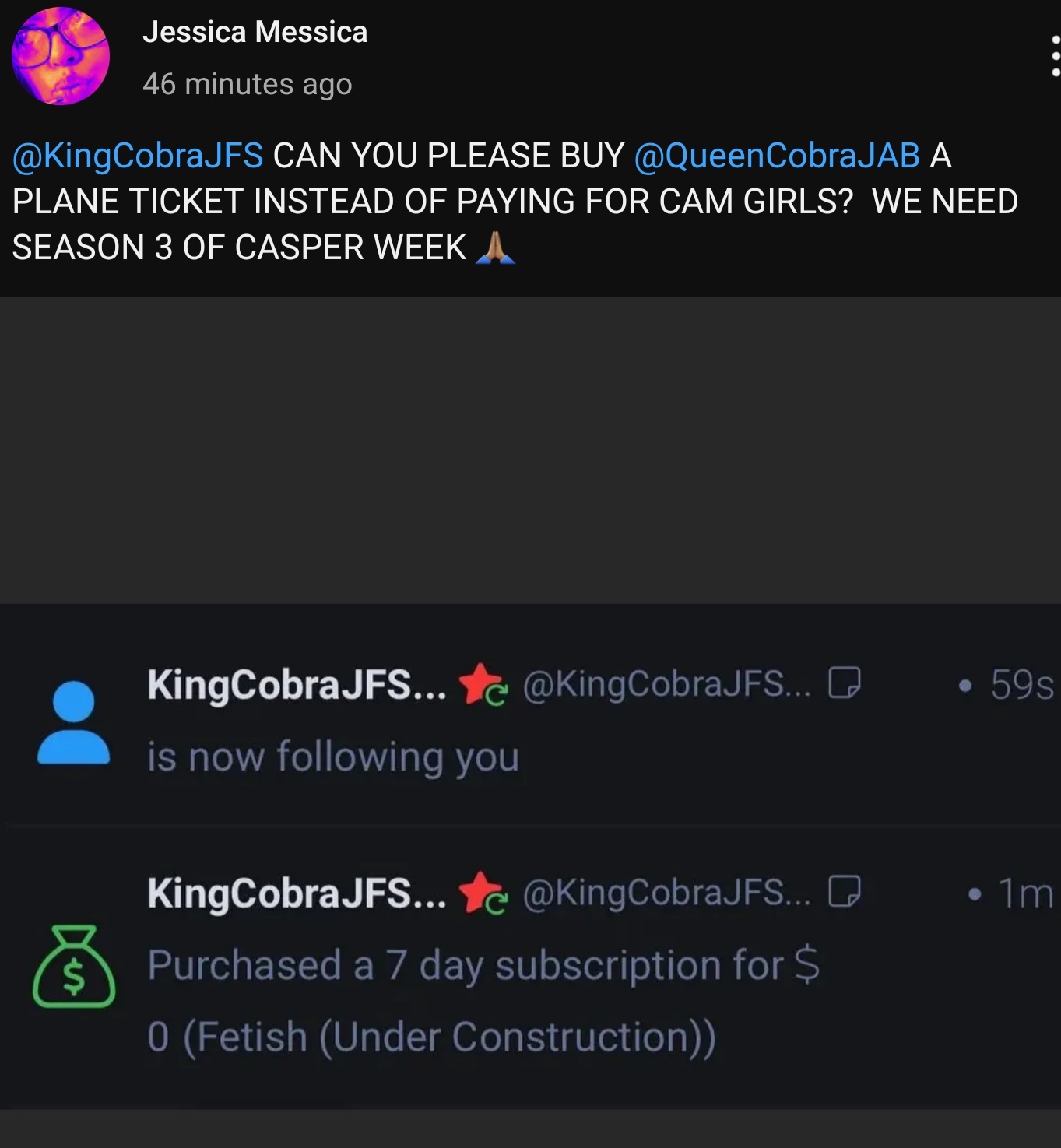
Task: Open the @KingCobraJFS mention link
Action: pos(138,156)
